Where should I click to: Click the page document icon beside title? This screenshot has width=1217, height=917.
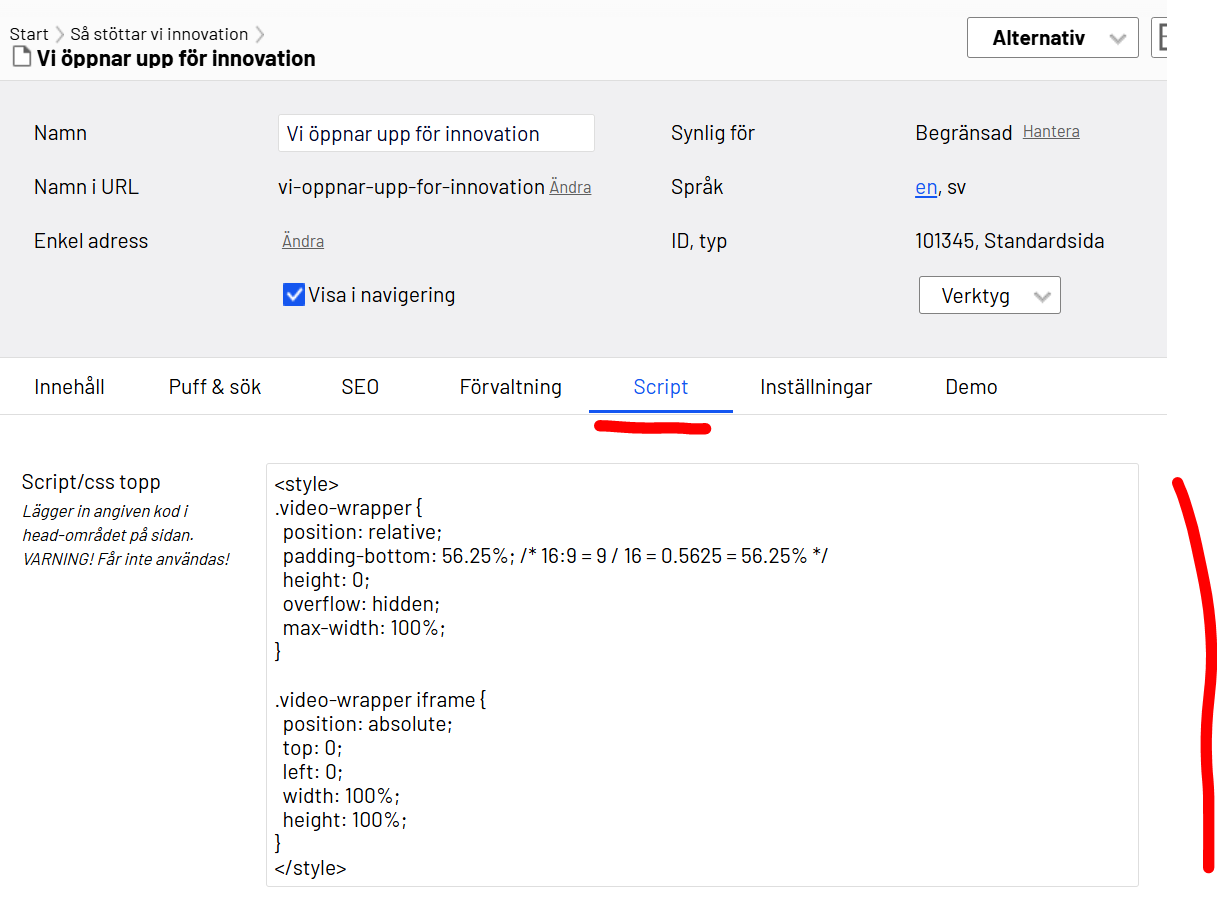pyautogui.click(x=21, y=58)
